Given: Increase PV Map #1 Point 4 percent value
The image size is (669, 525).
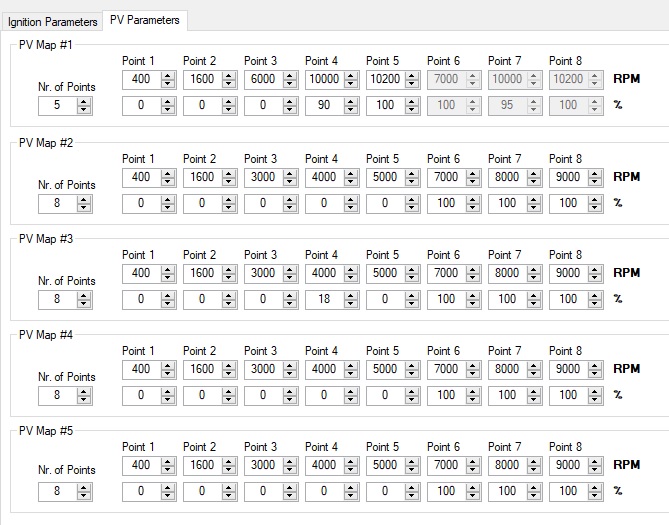Looking at the screenshot, I should 351,102.
